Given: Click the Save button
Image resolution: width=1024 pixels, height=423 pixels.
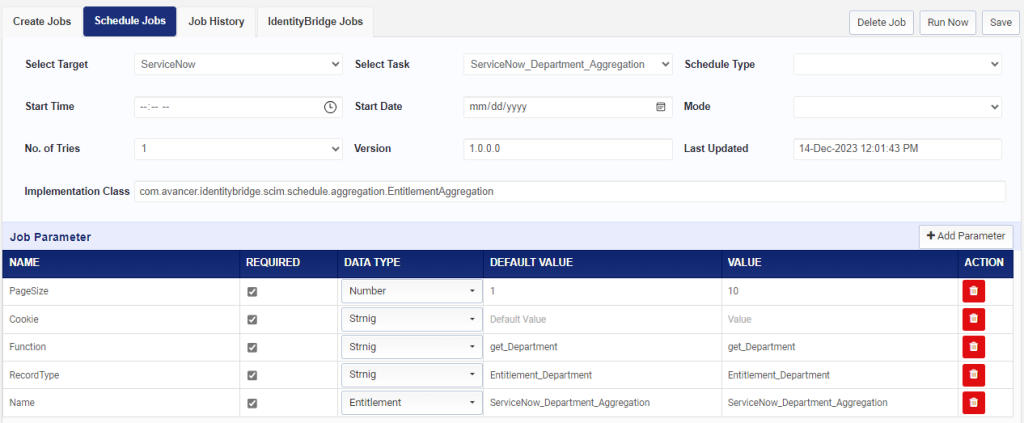Looking at the screenshot, I should 1000,22.
